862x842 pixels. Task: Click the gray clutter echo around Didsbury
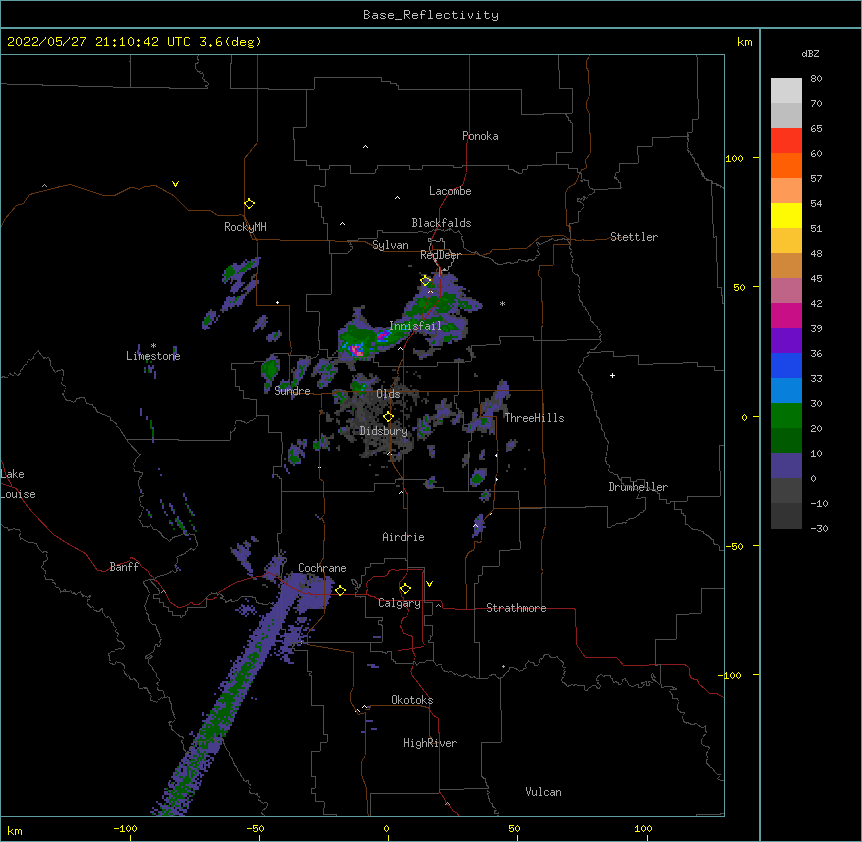[372, 420]
